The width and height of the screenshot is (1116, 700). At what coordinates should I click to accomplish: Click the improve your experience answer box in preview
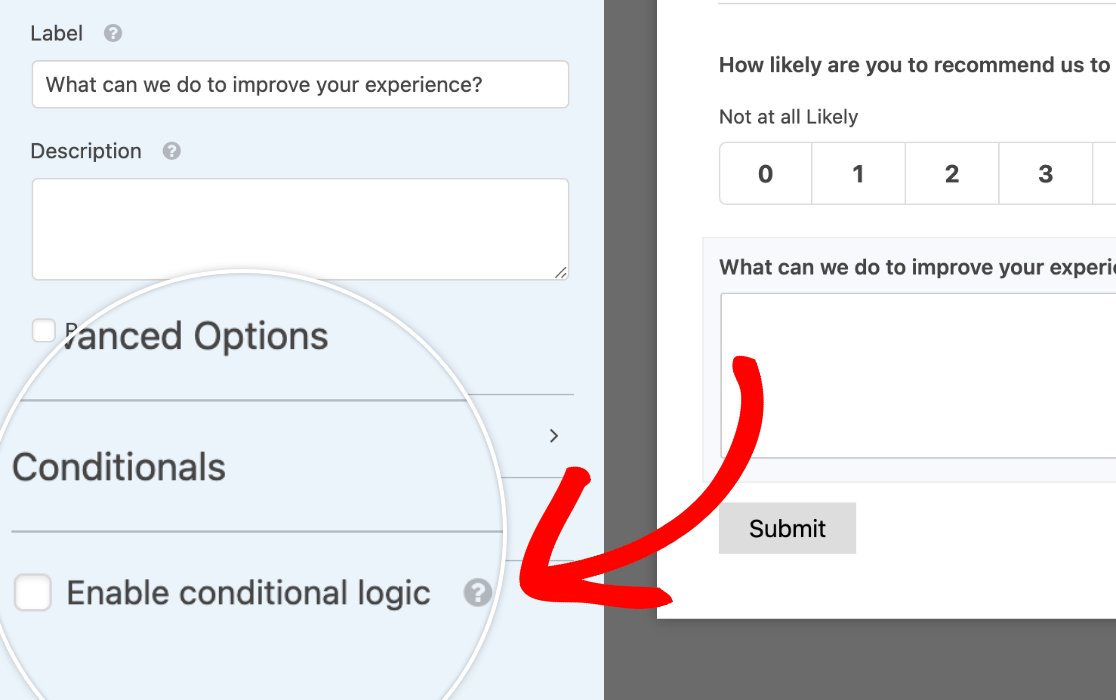(x=918, y=376)
